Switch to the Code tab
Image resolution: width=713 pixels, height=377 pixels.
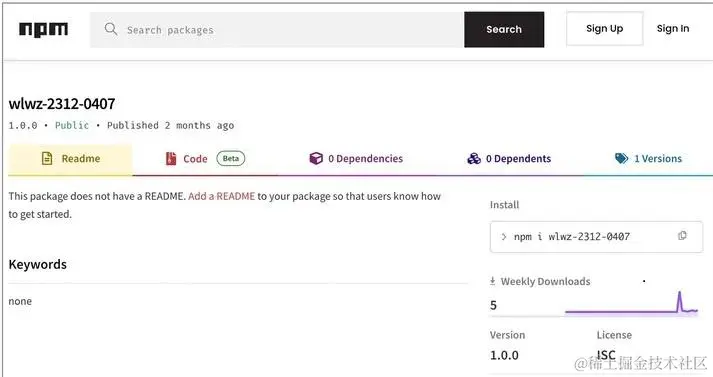tap(205, 159)
